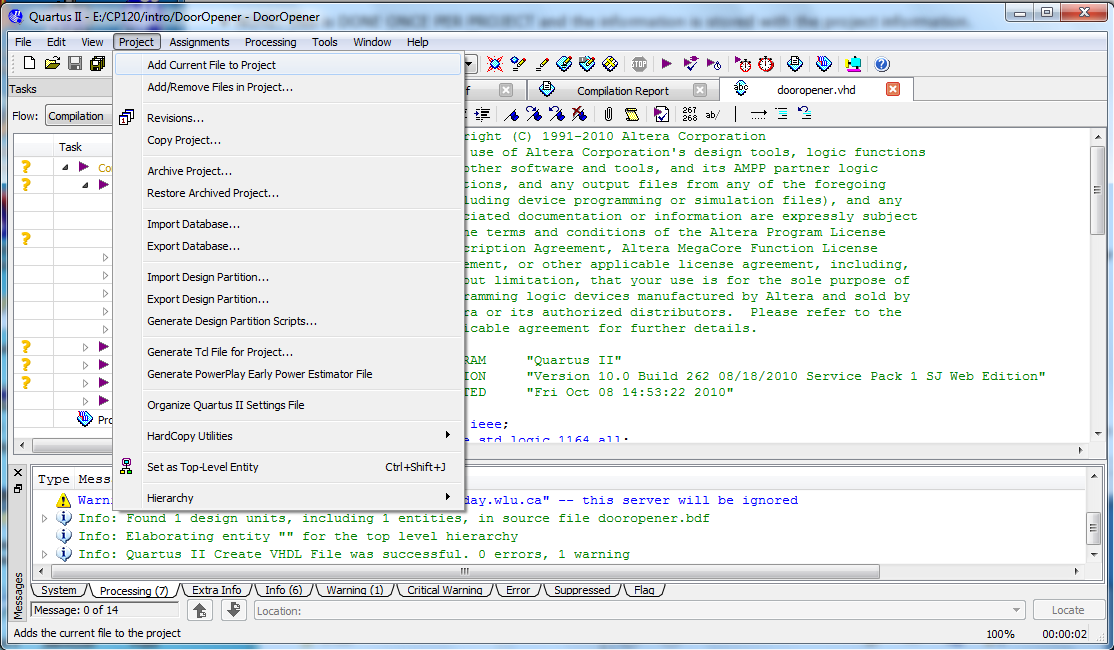Open the Location dropdown arrow
This screenshot has height=650, width=1114.
point(1017,610)
